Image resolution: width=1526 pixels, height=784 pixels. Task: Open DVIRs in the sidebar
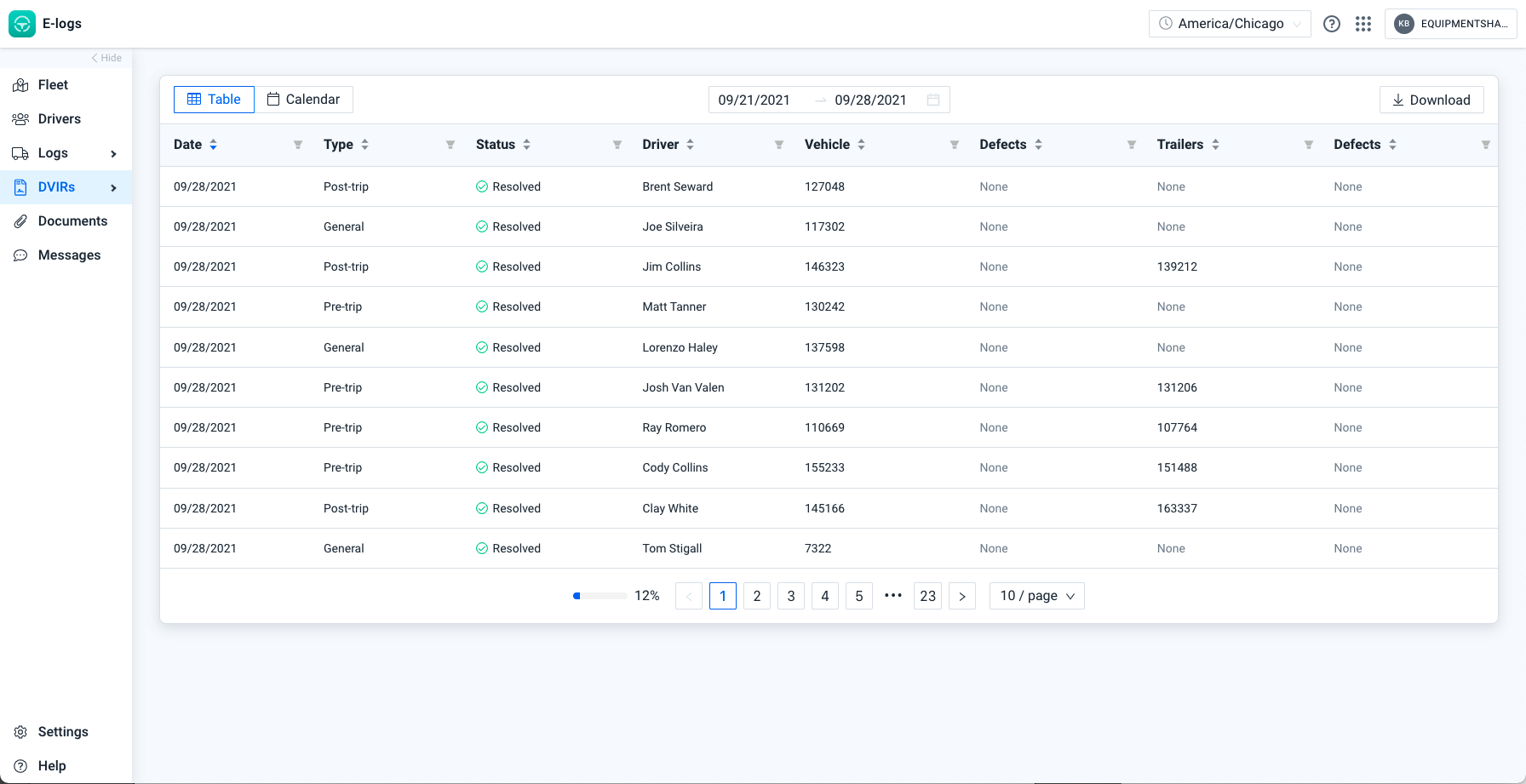66,187
